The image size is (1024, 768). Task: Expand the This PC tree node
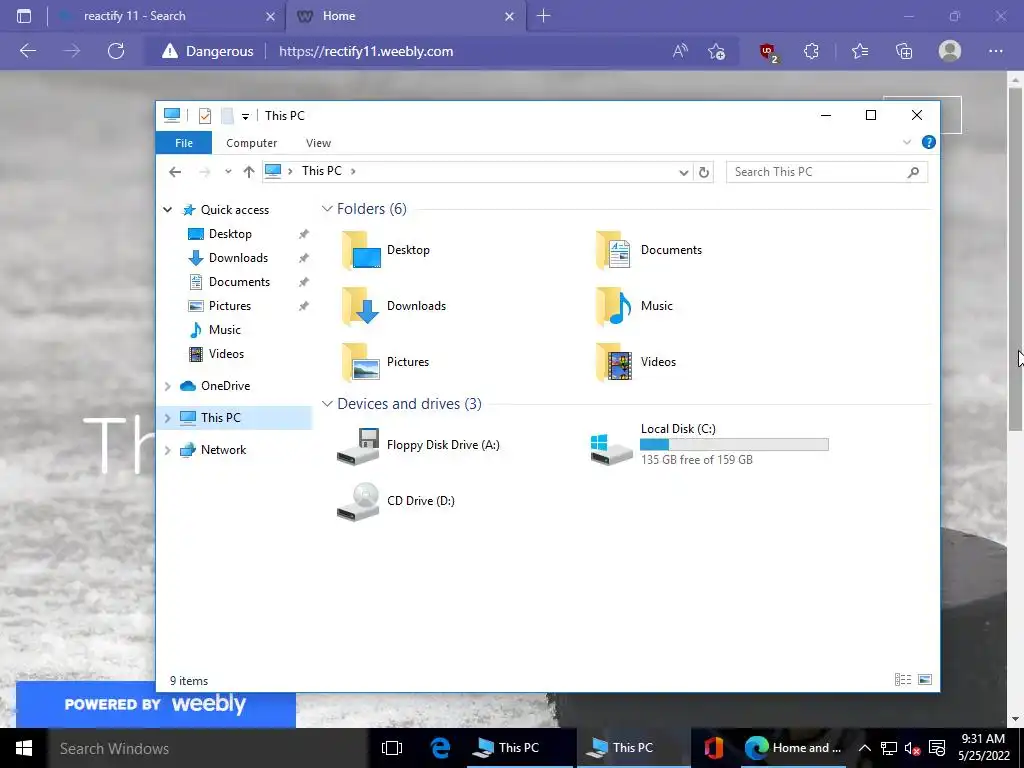tap(167, 419)
